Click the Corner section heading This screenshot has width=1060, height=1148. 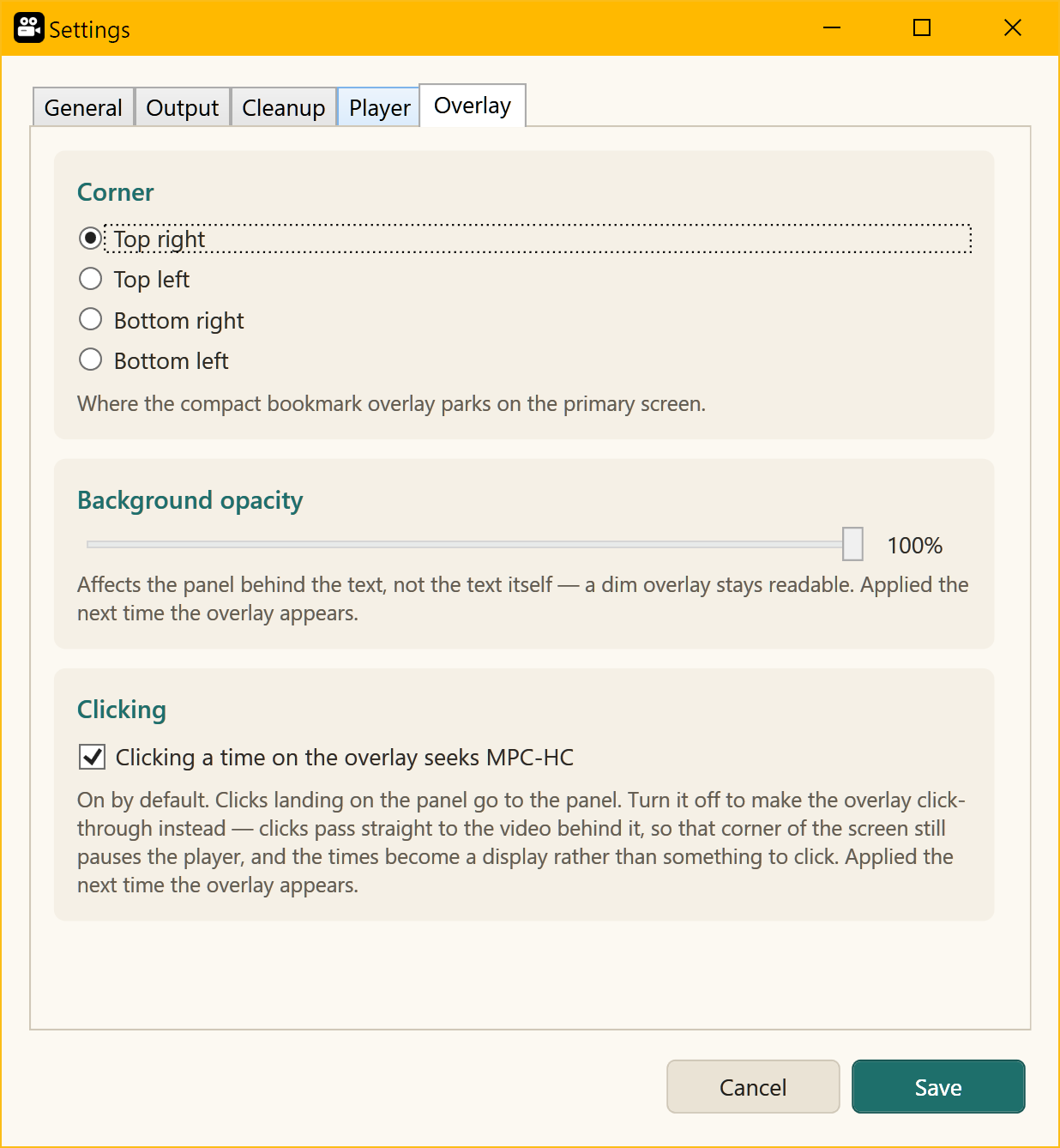pyautogui.click(x=116, y=192)
